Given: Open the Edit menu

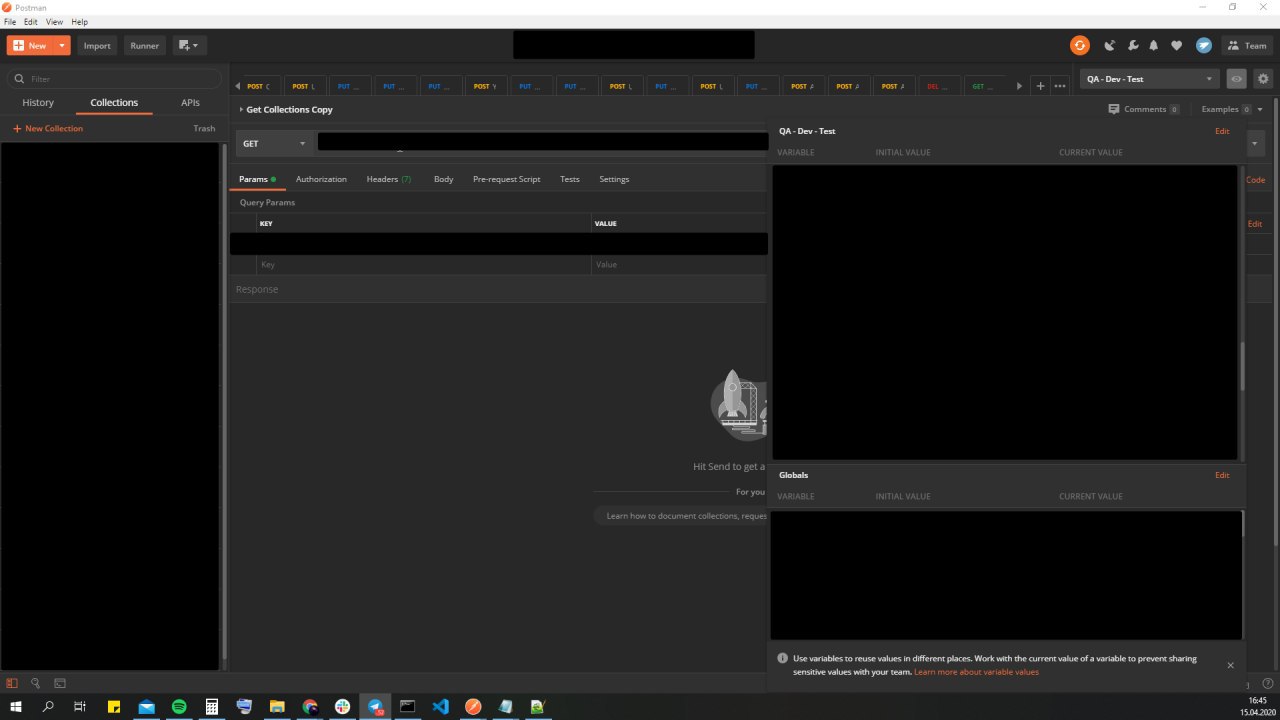Looking at the screenshot, I should 32,21.
